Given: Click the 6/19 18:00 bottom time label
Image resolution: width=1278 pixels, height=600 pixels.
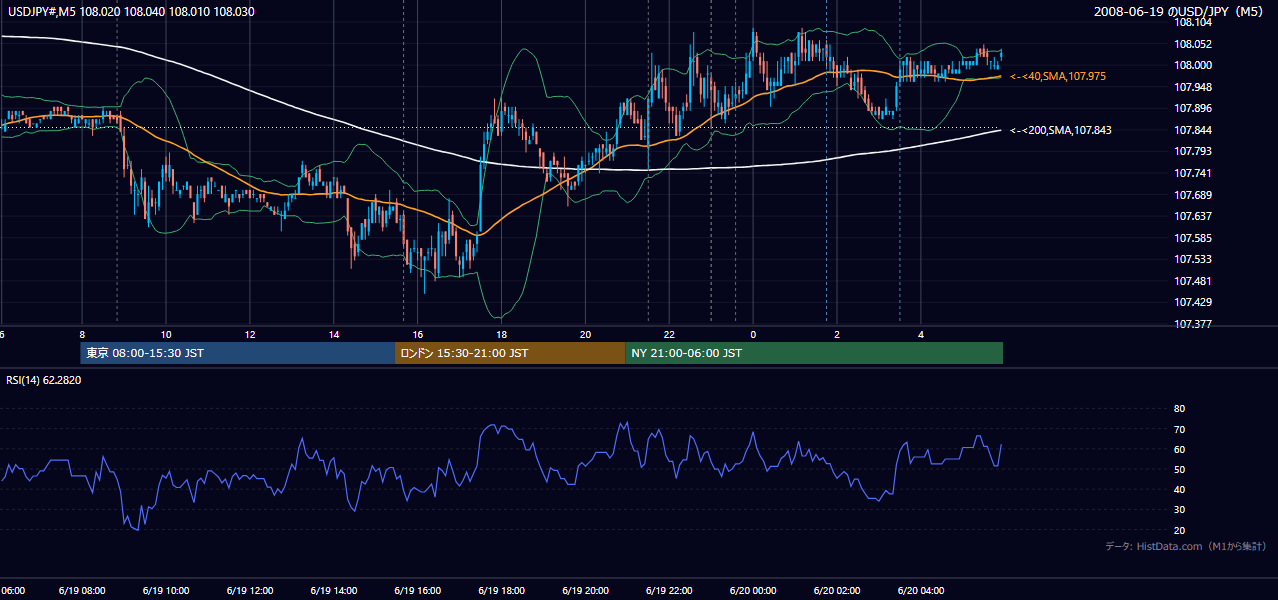Looking at the screenshot, I should click(502, 591).
